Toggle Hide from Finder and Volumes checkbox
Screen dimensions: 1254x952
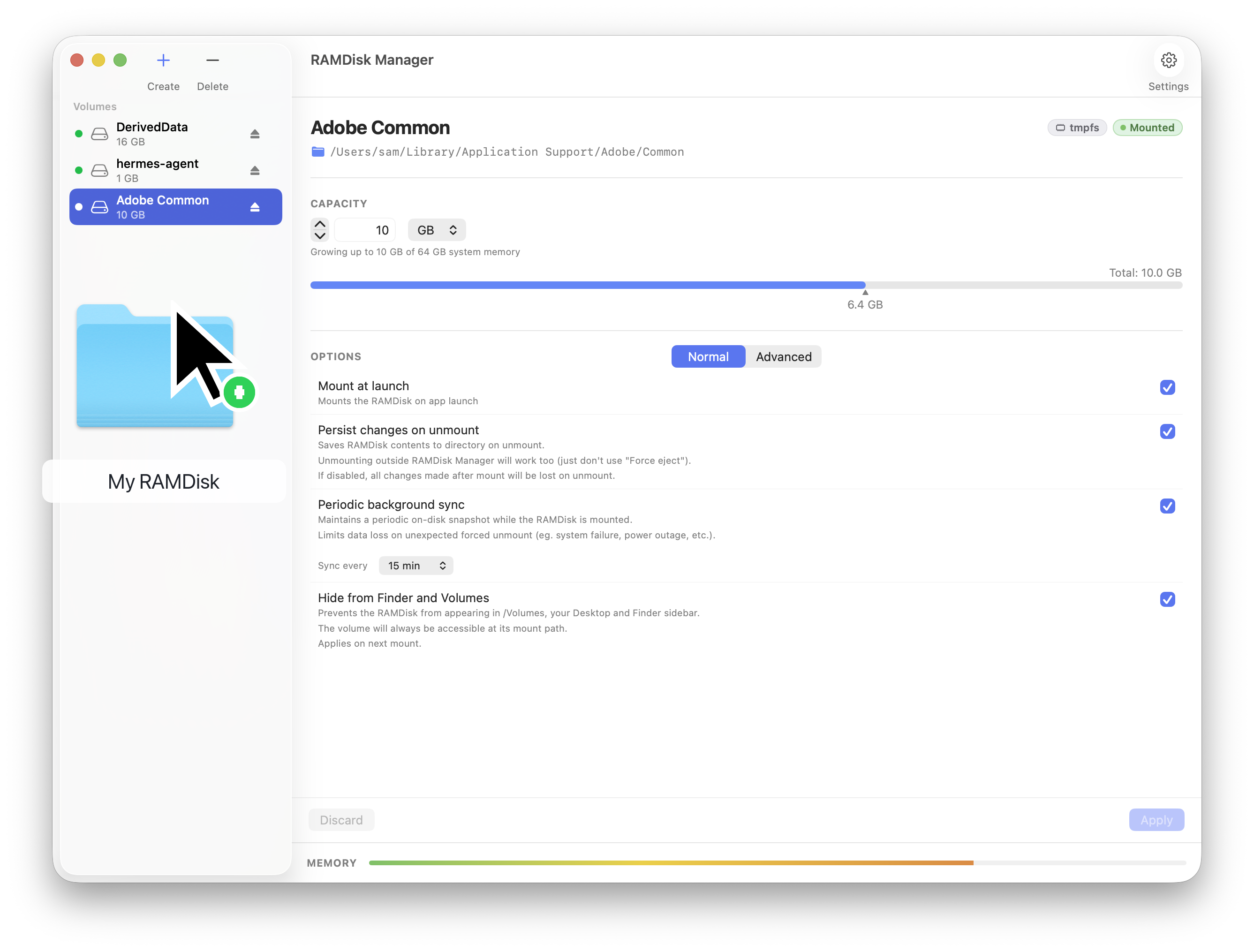(1167, 599)
